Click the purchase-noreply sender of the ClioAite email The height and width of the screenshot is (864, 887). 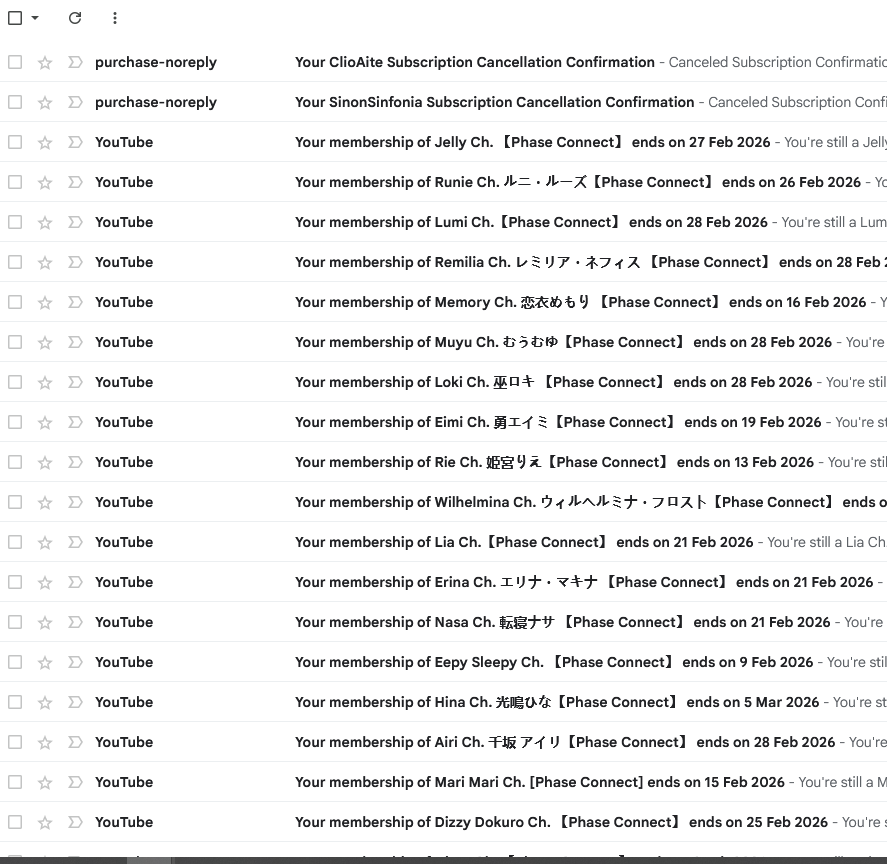click(156, 62)
